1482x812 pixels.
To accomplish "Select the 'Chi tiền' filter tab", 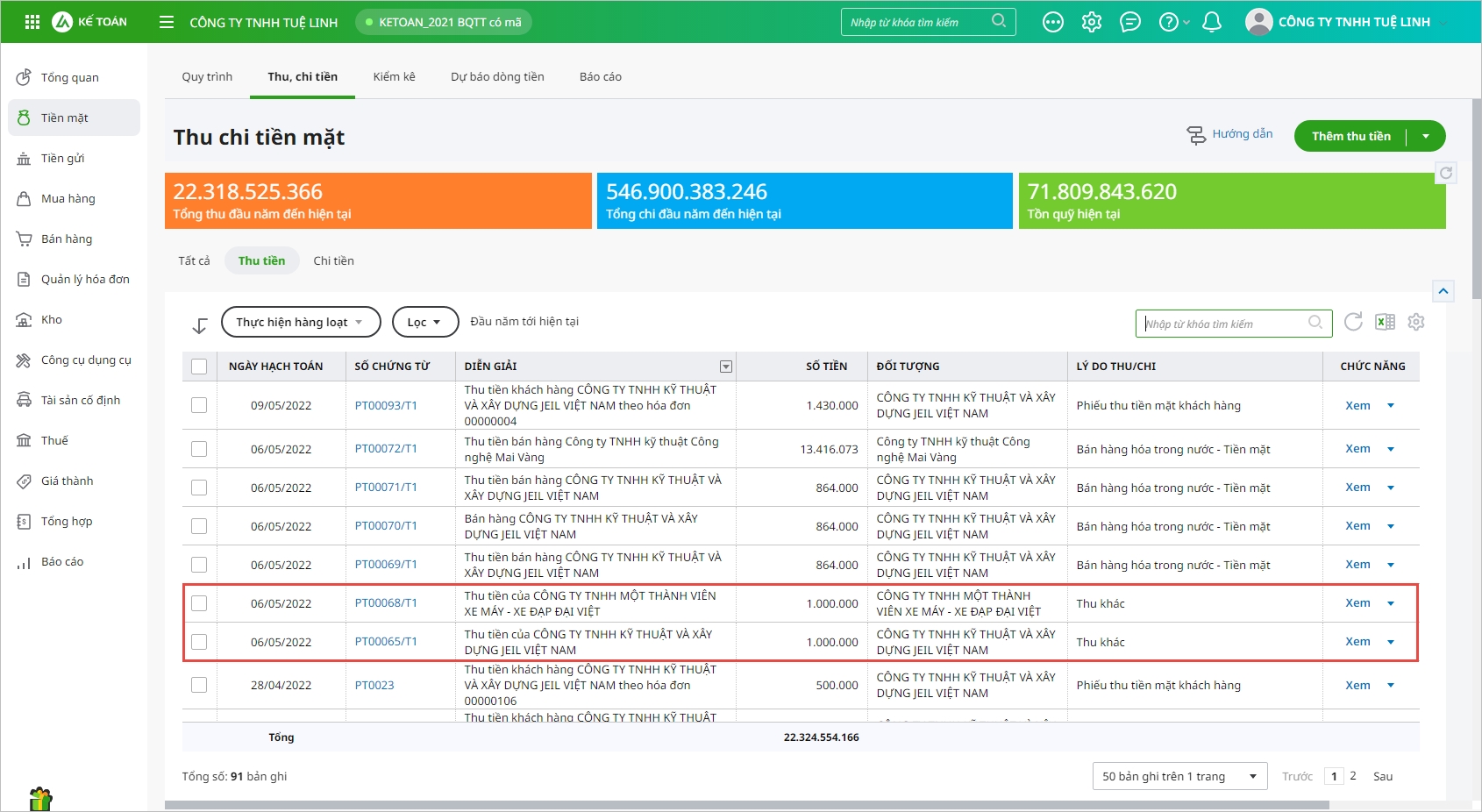I will click(x=333, y=260).
